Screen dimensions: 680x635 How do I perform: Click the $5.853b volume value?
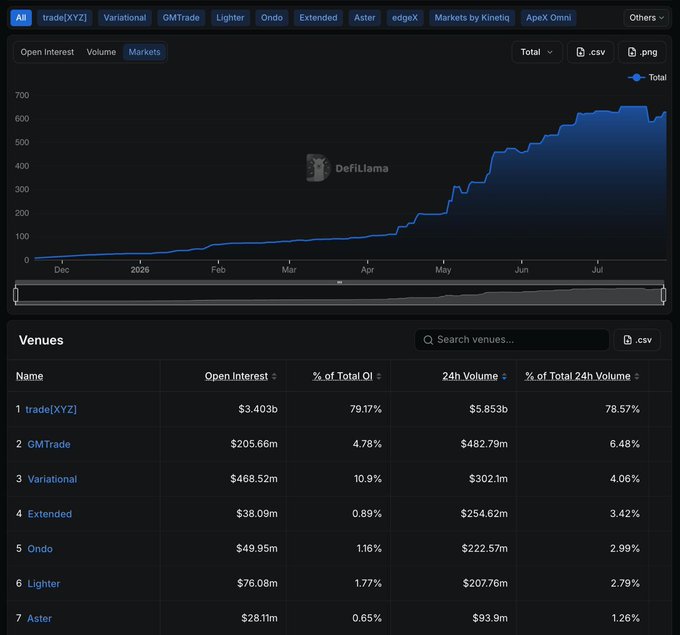tap(488, 409)
